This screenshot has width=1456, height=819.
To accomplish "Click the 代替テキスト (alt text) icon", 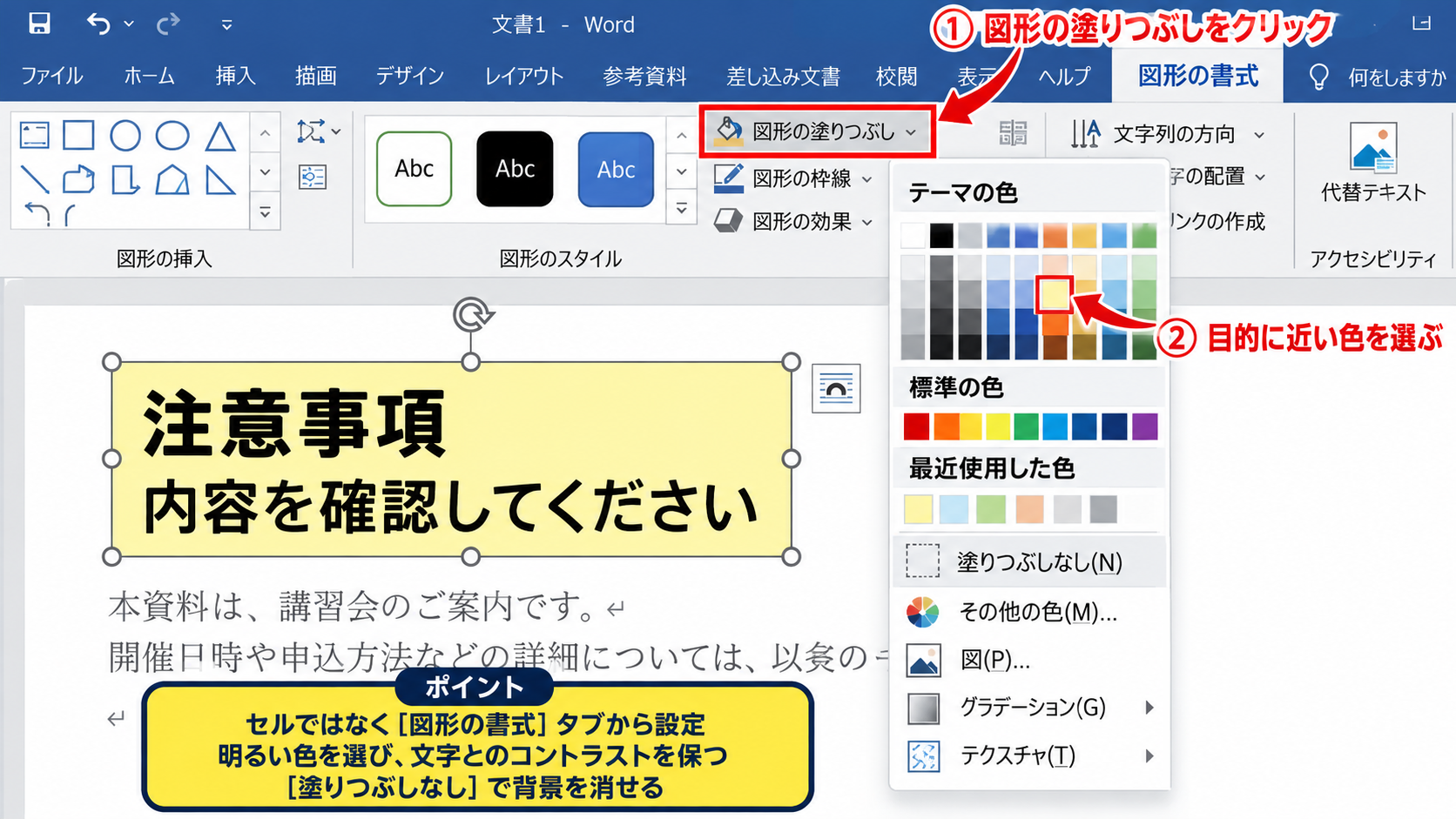I will [x=1373, y=146].
